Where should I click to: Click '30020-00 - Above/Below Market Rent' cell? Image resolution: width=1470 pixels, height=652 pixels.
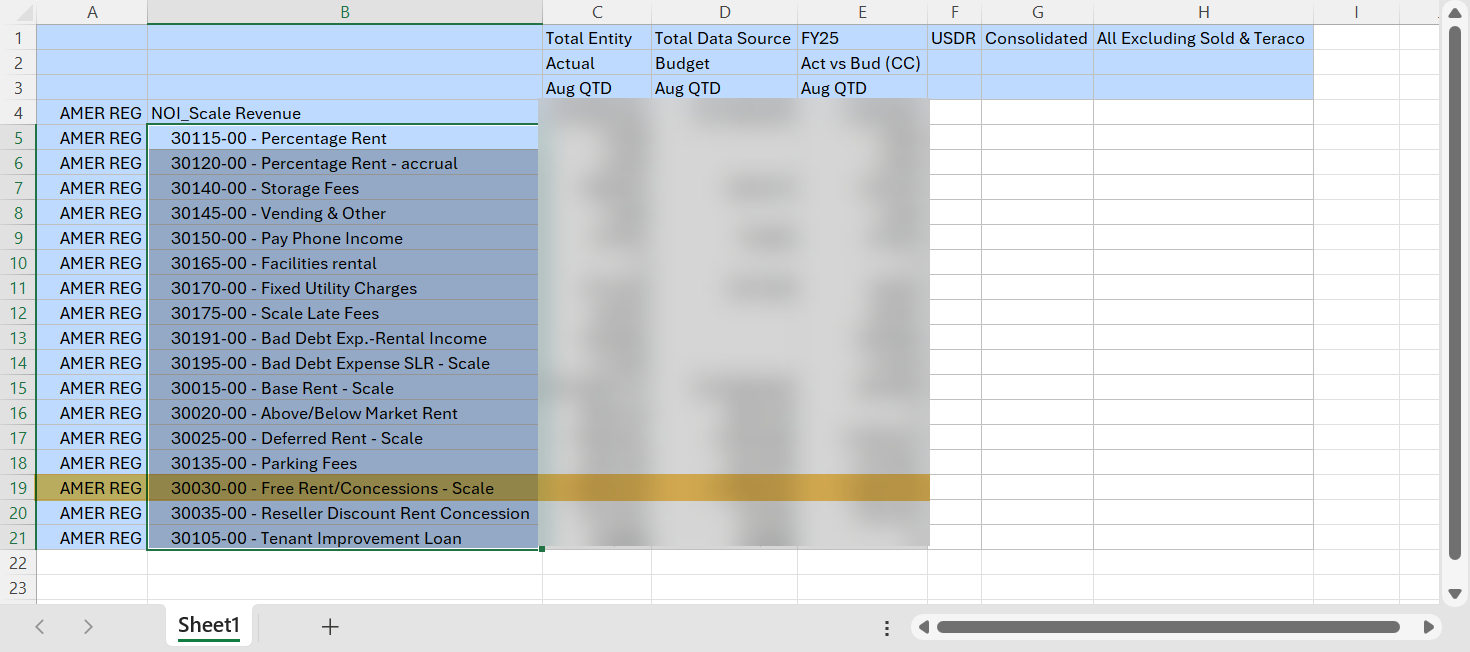(x=345, y=413)
